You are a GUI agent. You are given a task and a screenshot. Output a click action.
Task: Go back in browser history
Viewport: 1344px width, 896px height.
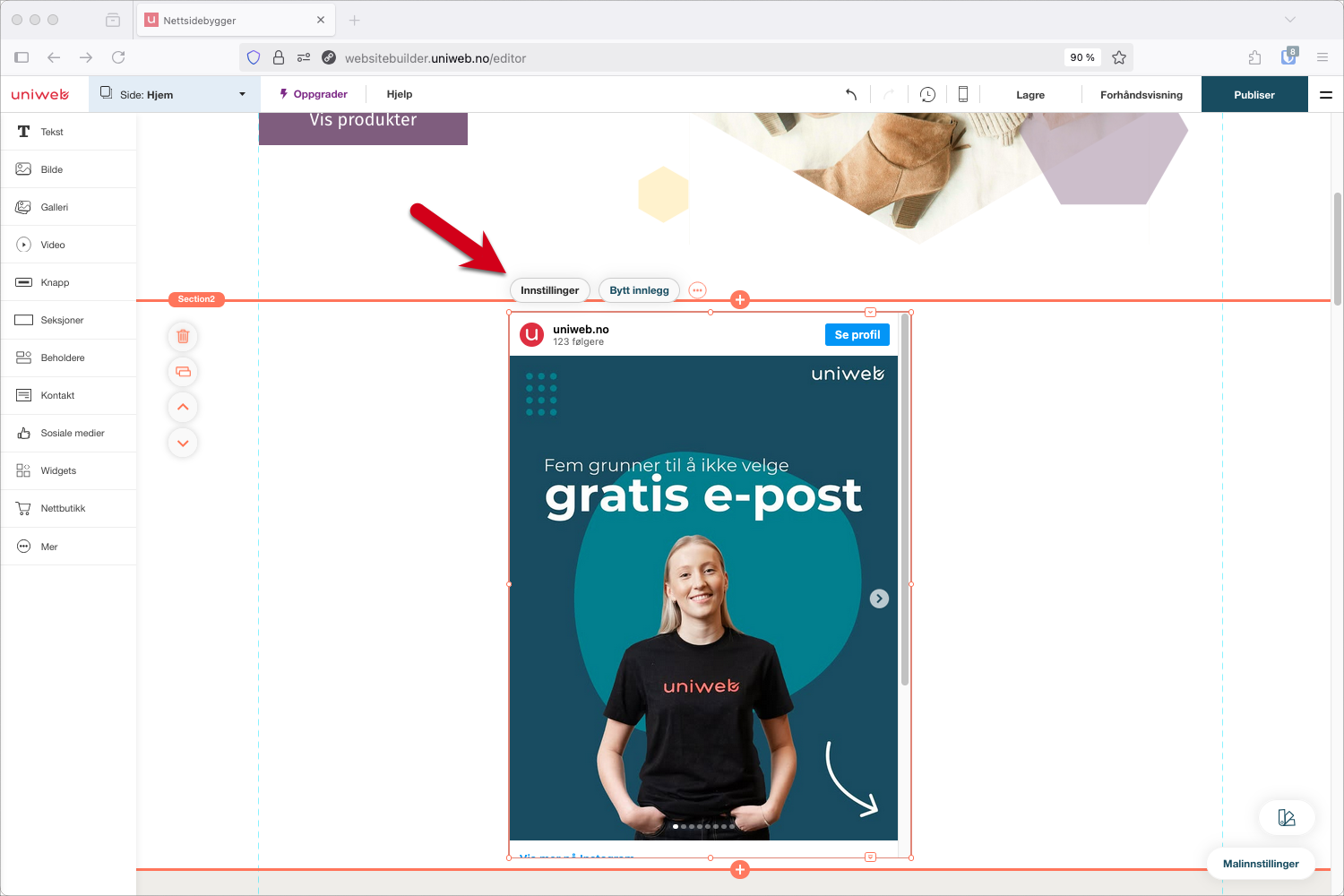tap(54, 57)
